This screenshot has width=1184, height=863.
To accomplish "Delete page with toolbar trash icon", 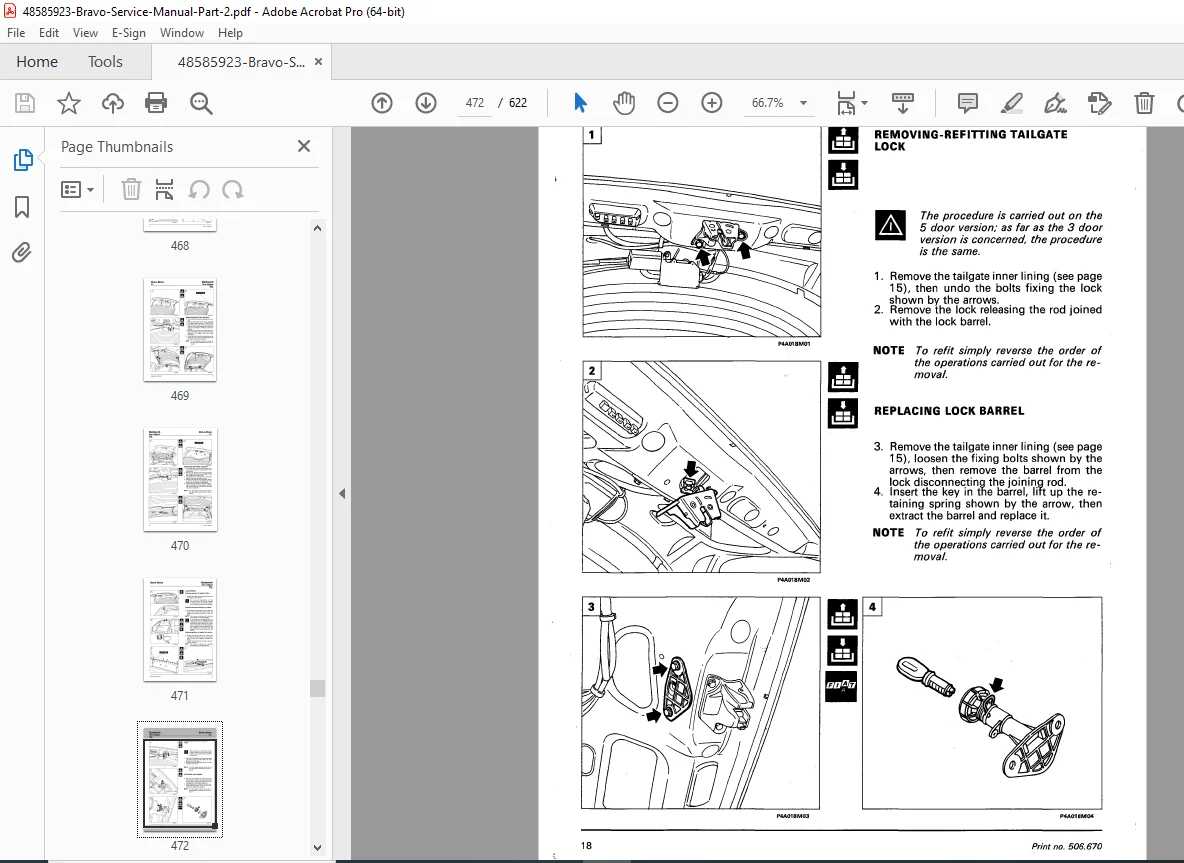I will click(x=1144, y=103).
